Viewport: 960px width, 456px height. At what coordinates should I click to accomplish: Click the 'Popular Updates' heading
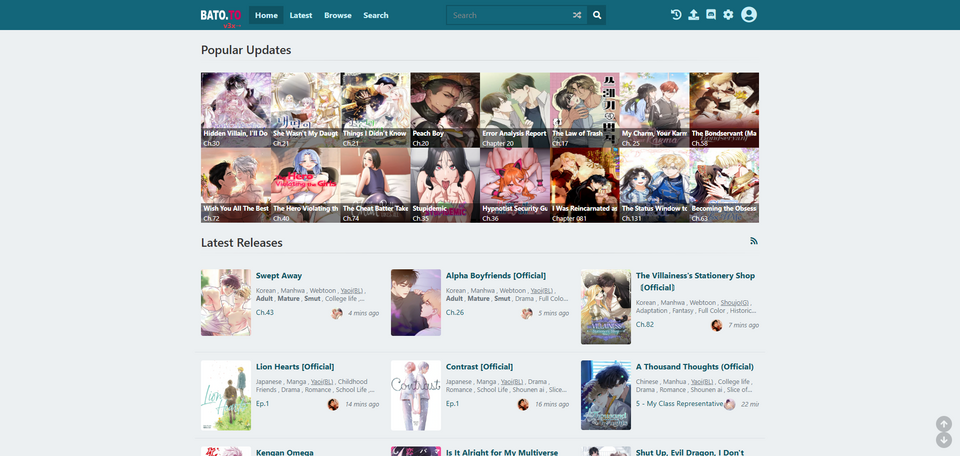[x=246, y=50]
